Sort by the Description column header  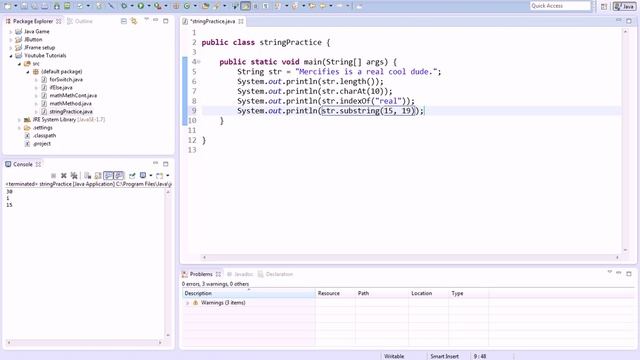pos(249,293)
